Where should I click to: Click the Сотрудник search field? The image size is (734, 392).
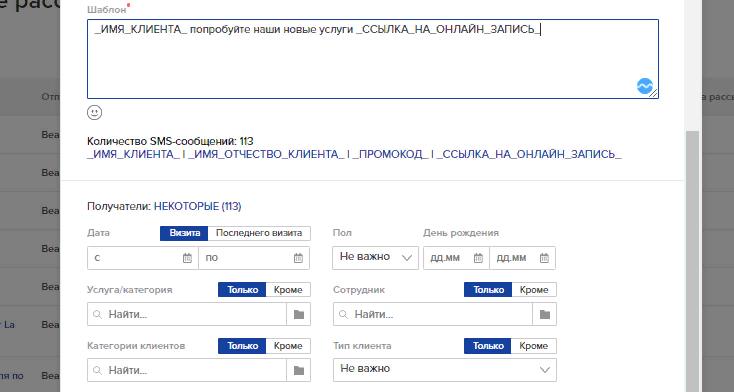(x=433, y=314)
